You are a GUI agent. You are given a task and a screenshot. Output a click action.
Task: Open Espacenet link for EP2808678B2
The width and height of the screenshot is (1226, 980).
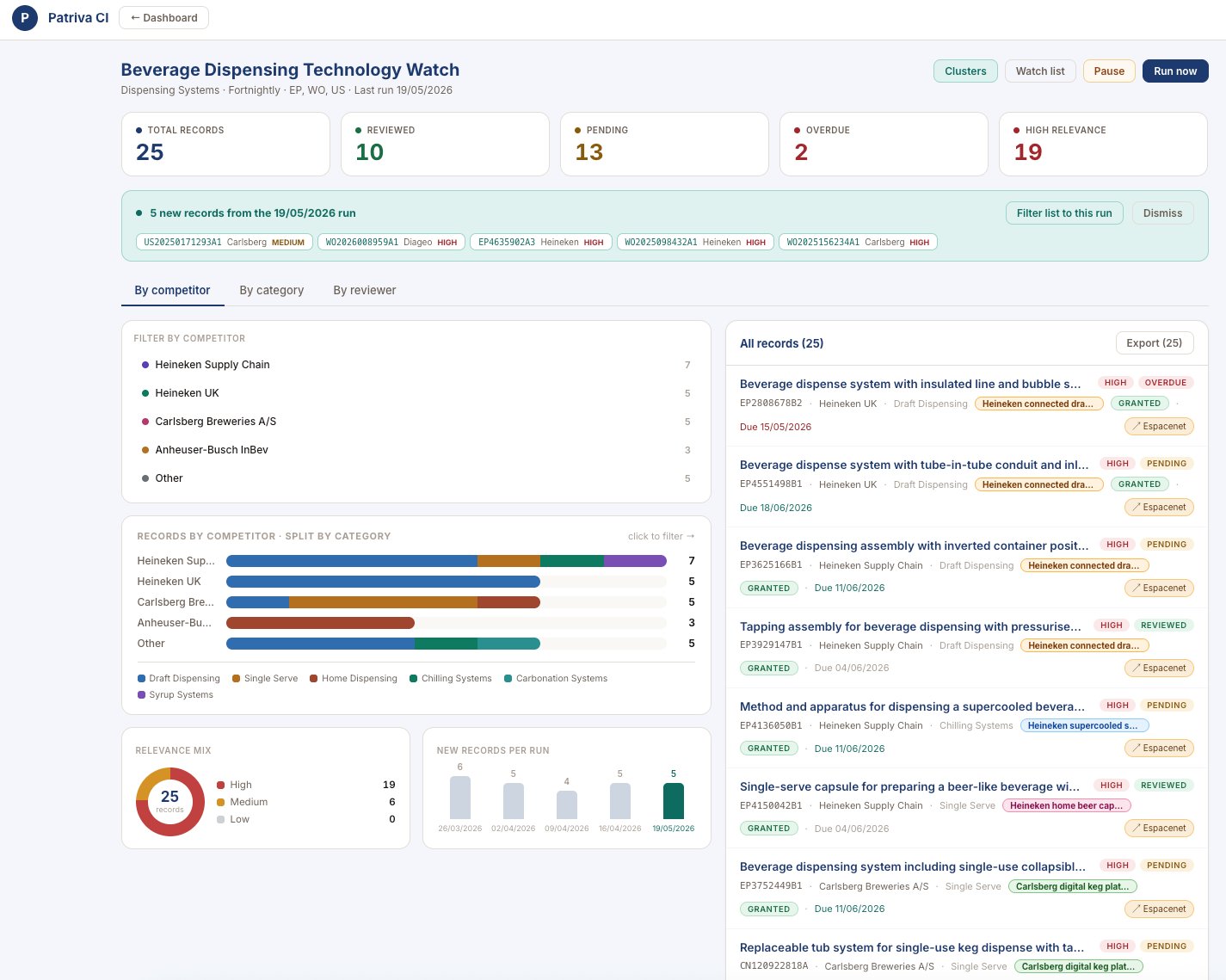pos(1159,427)
